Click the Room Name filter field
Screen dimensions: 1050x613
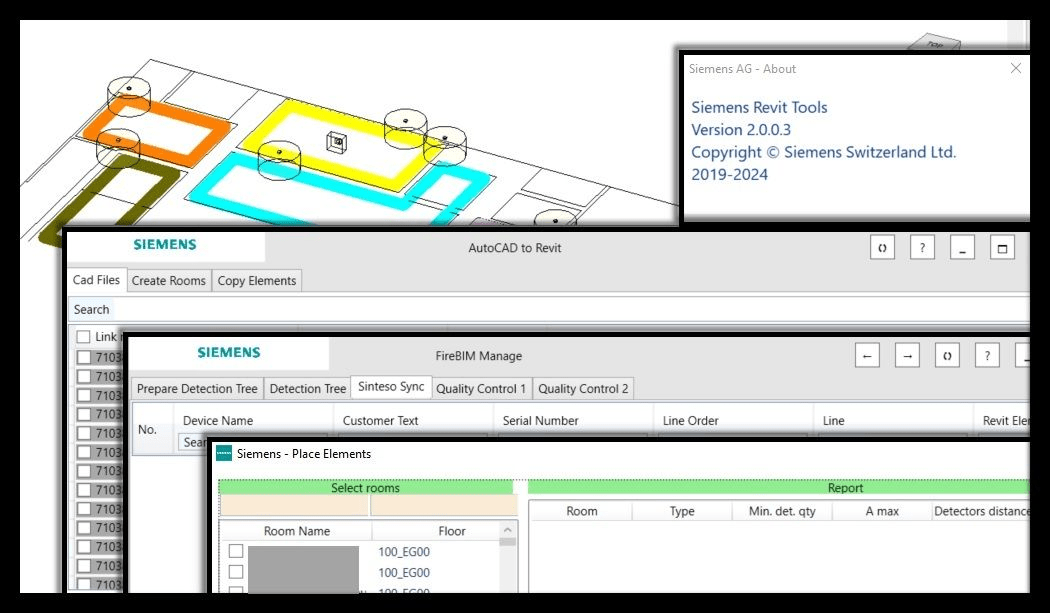point(294,507)
